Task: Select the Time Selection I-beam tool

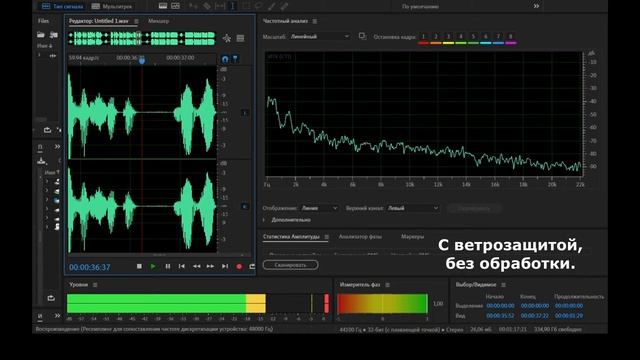Action: (x=233, y=6)
